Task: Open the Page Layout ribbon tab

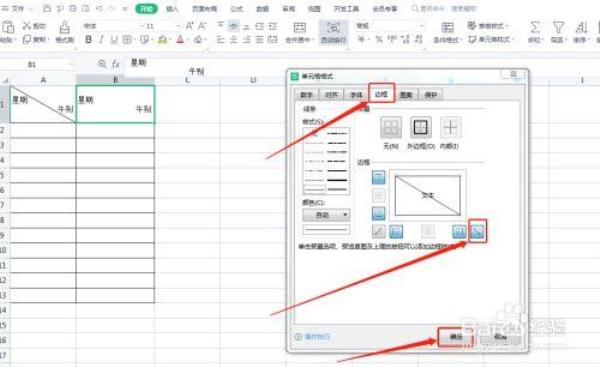Action: click(204, 8)
